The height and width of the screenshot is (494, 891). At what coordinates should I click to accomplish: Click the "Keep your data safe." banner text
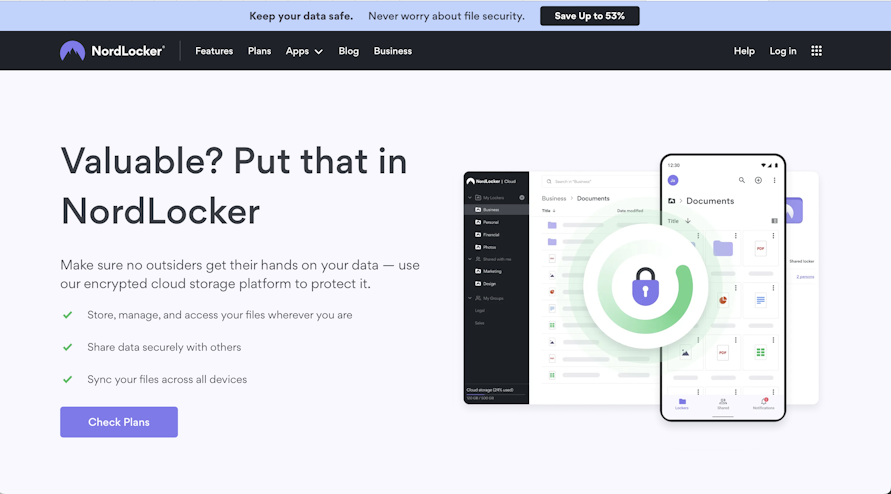point(301,16)
